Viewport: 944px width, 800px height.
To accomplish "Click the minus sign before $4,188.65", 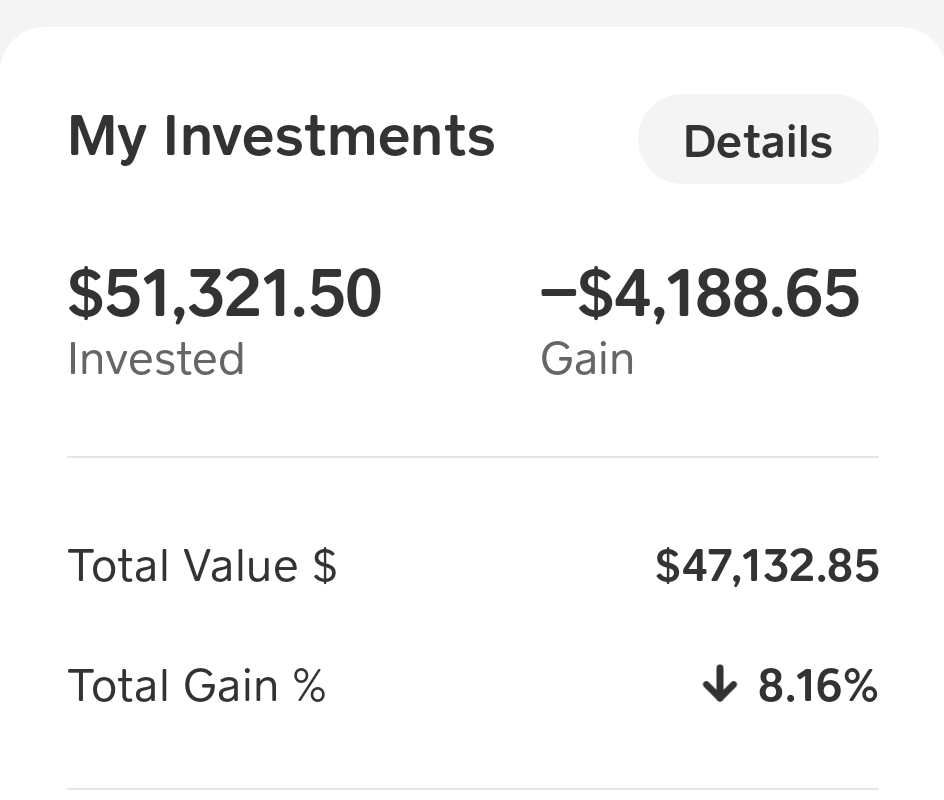I will pos(558,294).
